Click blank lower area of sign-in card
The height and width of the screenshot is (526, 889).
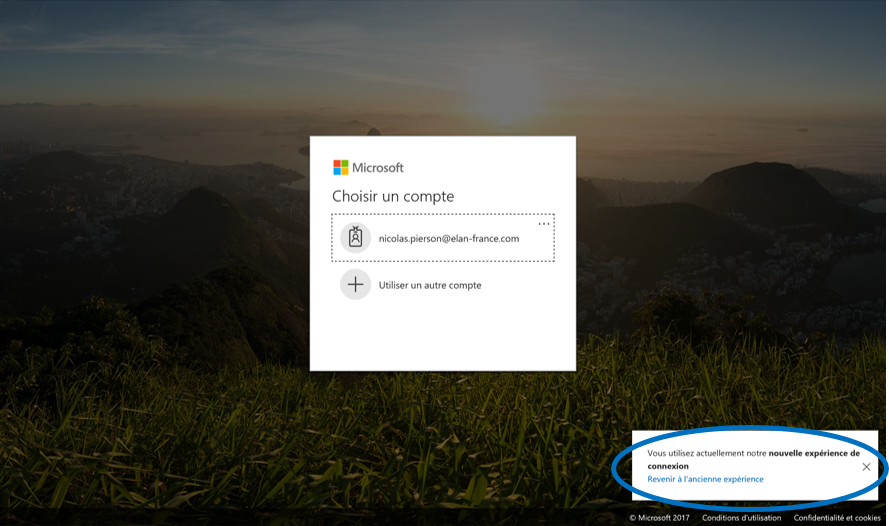coord(442,340)
